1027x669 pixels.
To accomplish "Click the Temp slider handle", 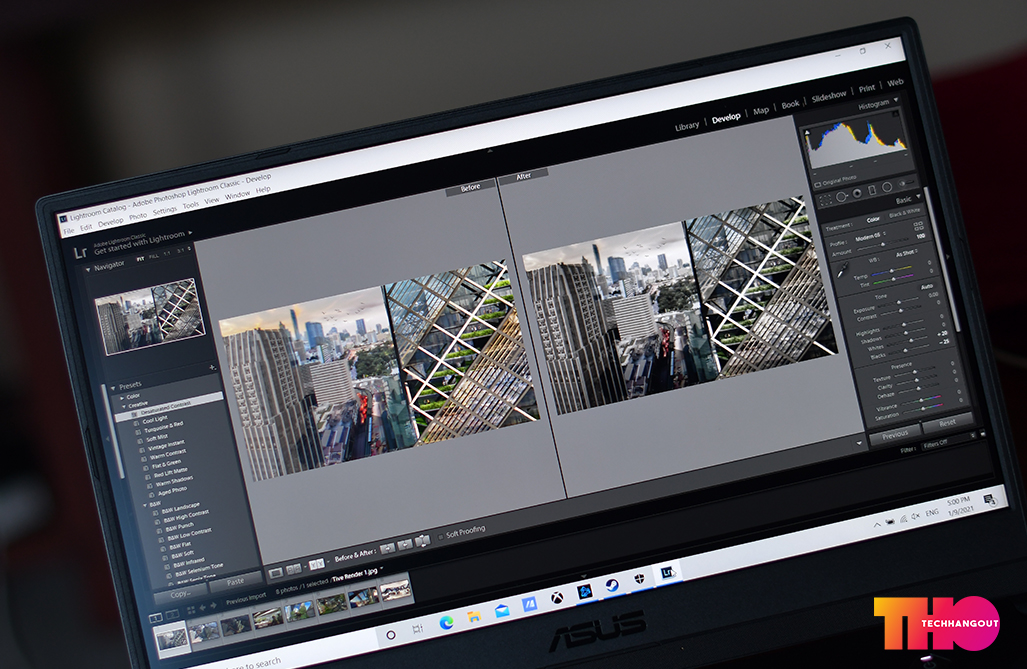I will coord(891,271).
